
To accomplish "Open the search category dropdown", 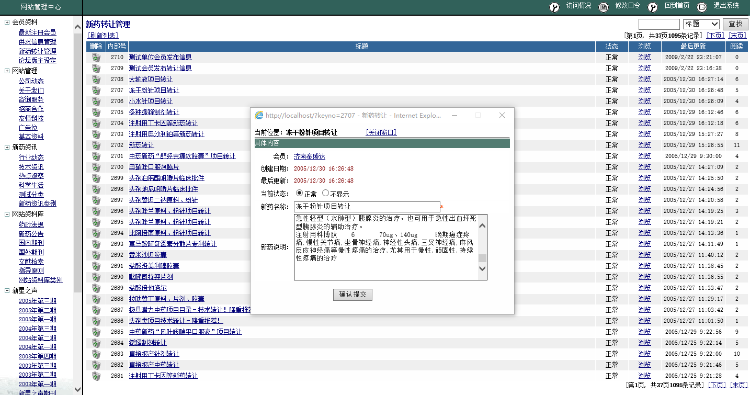I will point(701,24).
